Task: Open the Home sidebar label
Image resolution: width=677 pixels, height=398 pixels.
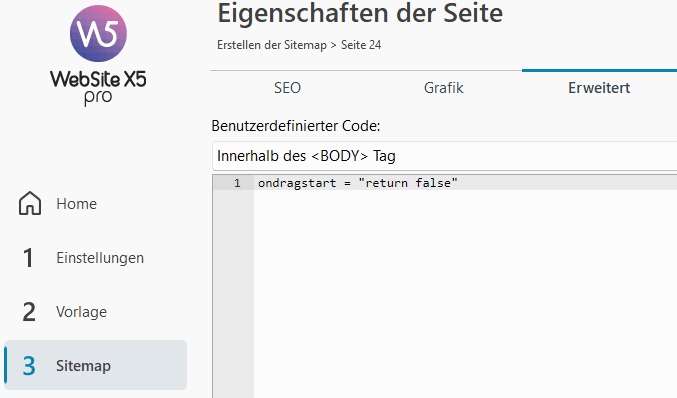Action: click(76, 204)
